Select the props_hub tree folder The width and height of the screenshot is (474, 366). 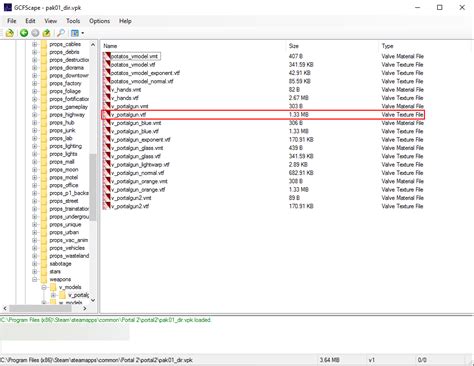(62, 122)
